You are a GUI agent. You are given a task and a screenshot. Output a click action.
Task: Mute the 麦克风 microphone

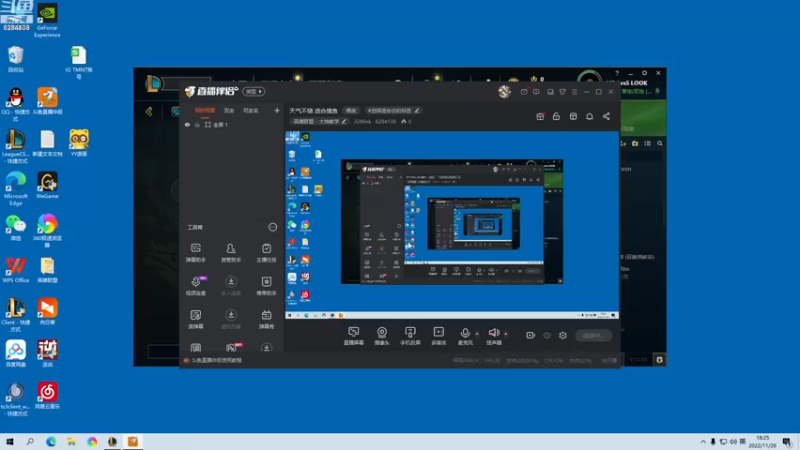[x=465, y=336]
